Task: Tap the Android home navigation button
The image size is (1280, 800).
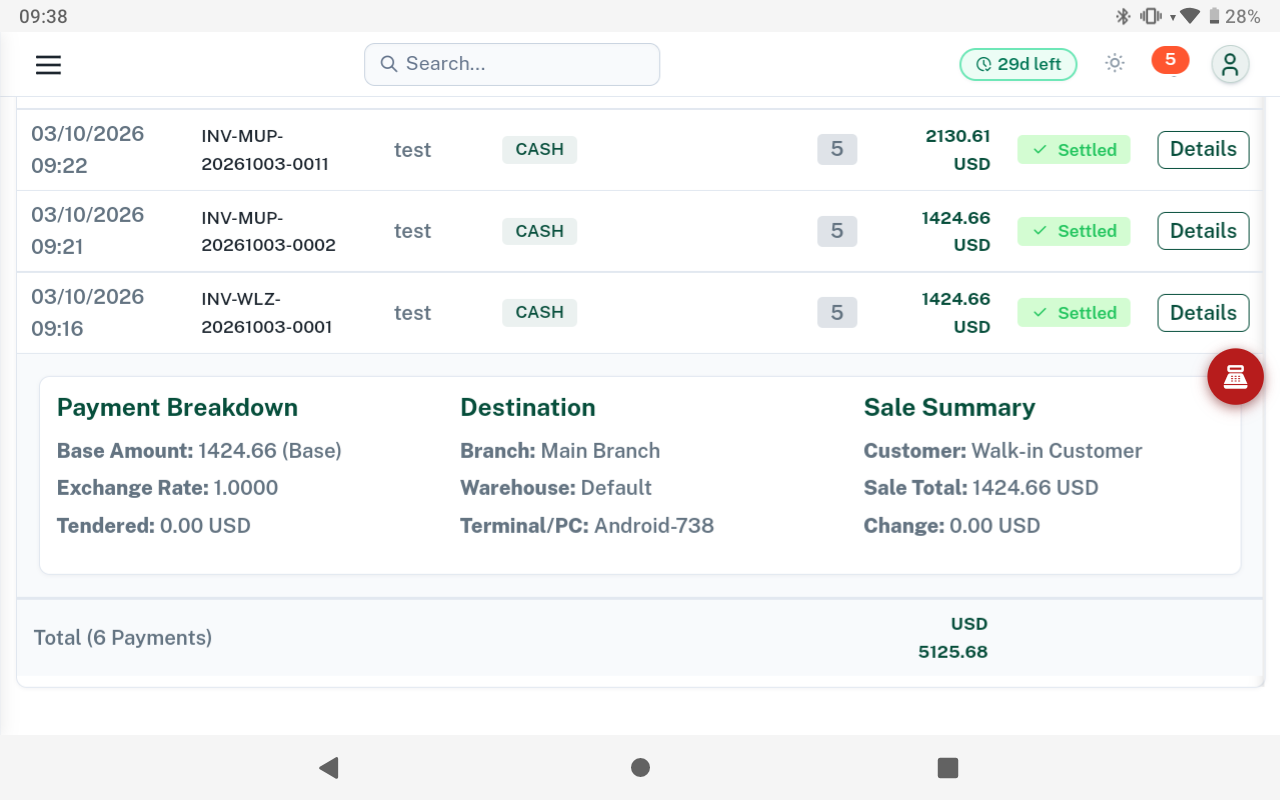Action: [640, 768]
